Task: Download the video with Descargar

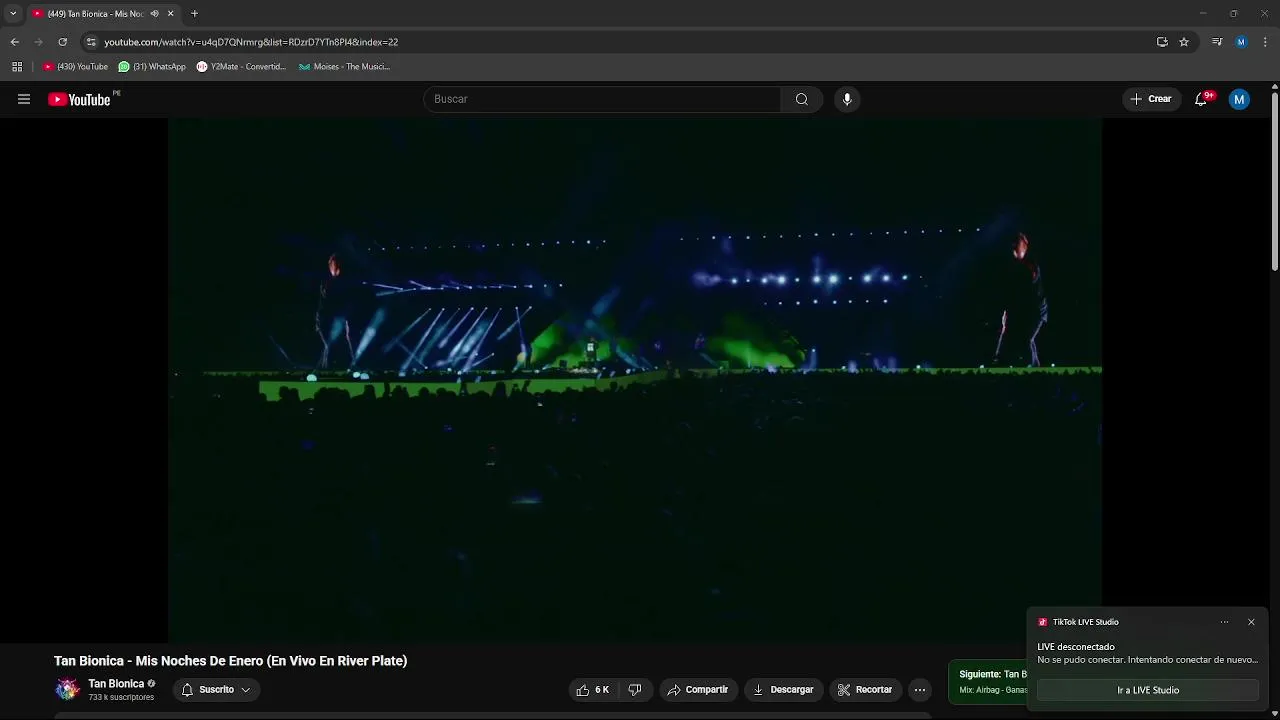Action: pos(783,690)
